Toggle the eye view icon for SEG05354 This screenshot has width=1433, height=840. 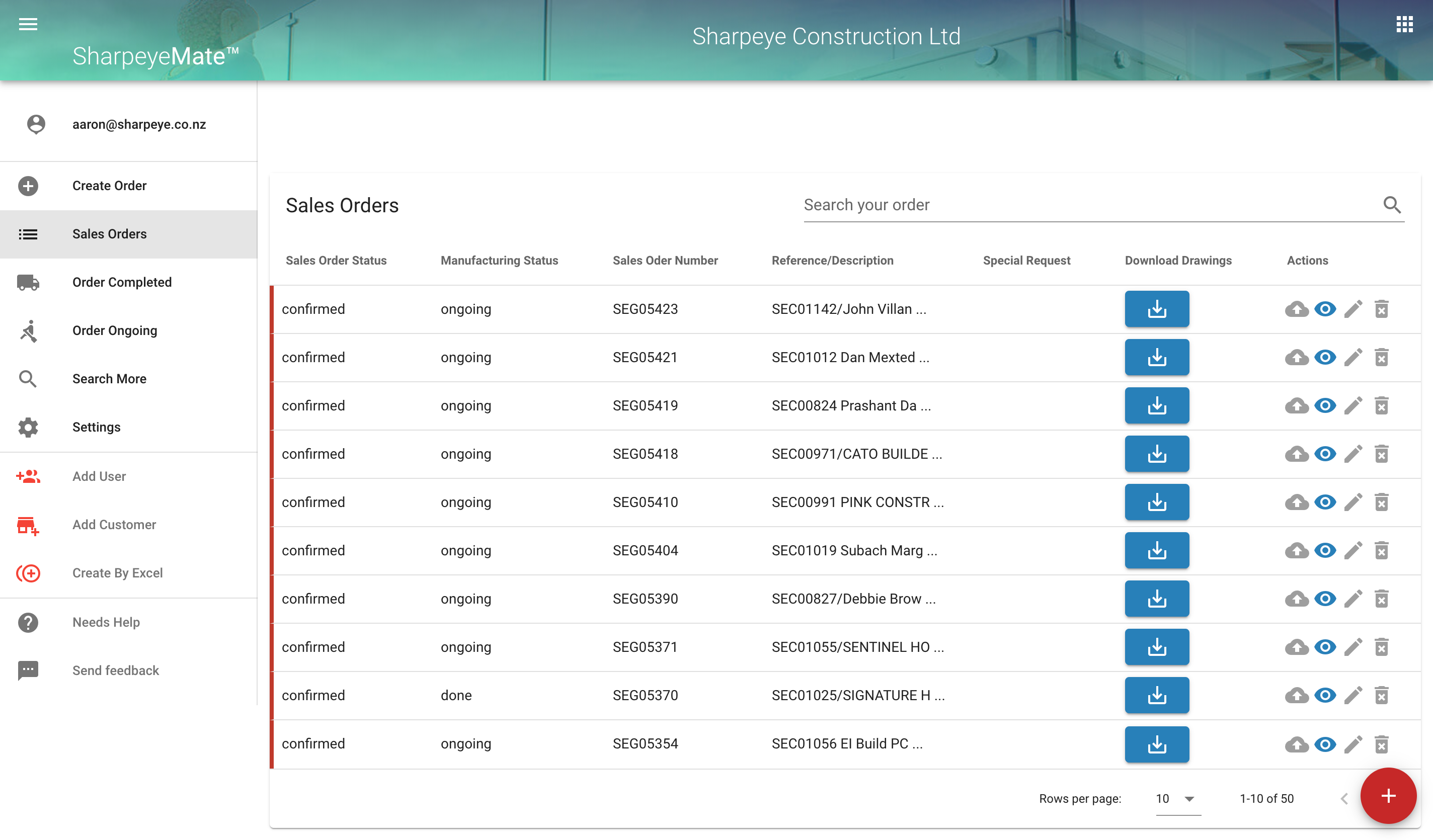coord(1324,744)
